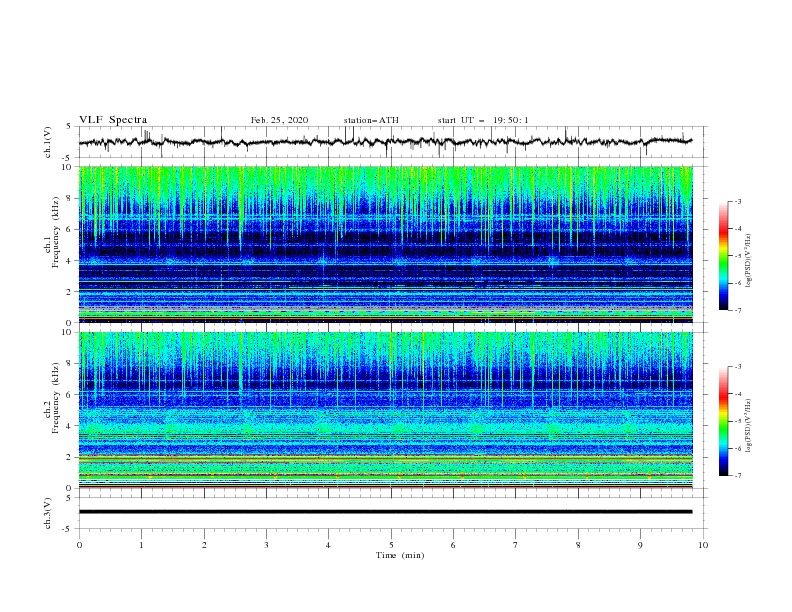Select the ch.1 "Frequency (kHz)" axis label
The width and height of the screenshot is (792, 612).
[56, 233]
